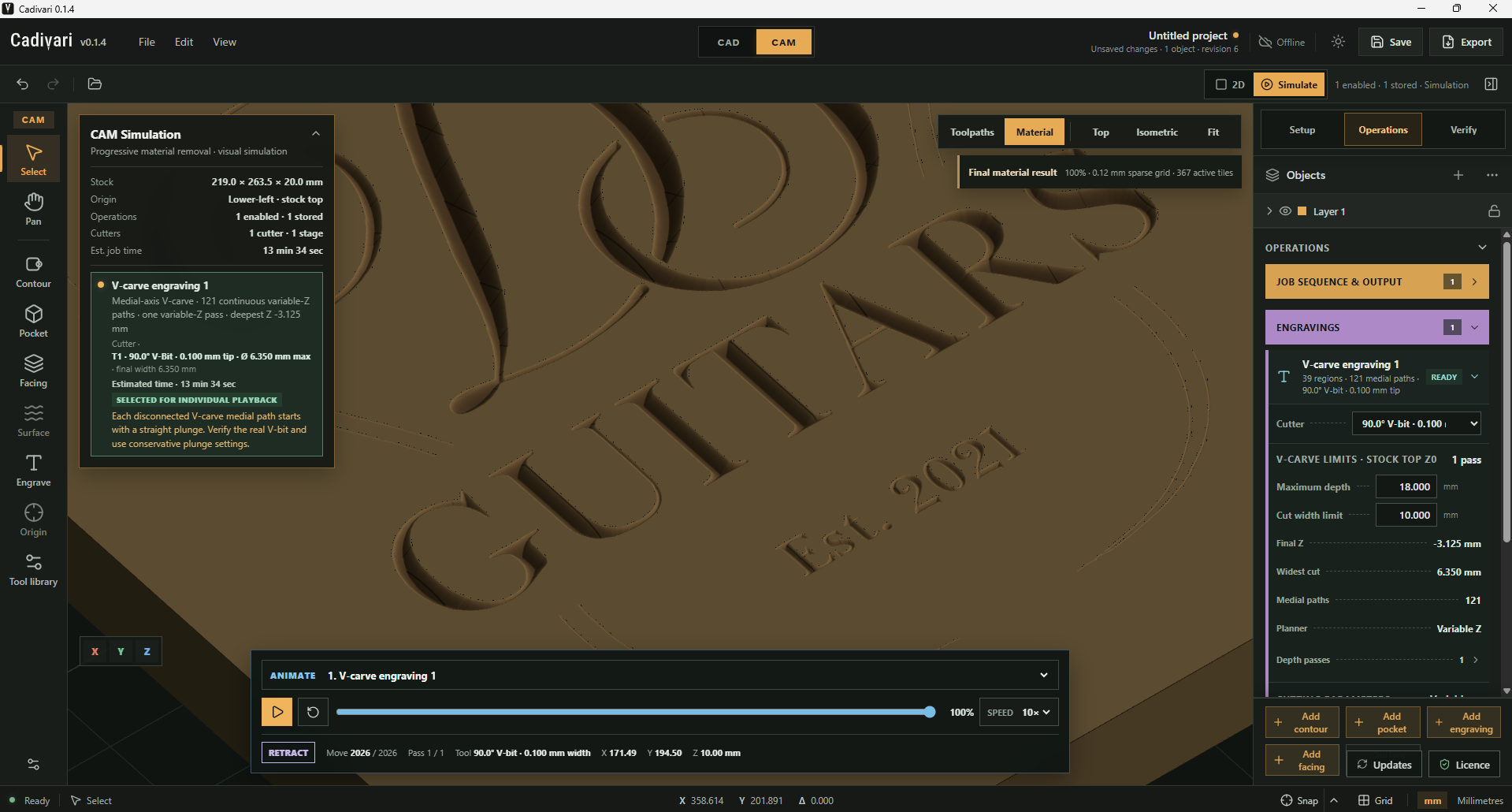Viewport: 1512px width, 812px height.
Task: Pick the Origin tool
Action: (33, 520)
